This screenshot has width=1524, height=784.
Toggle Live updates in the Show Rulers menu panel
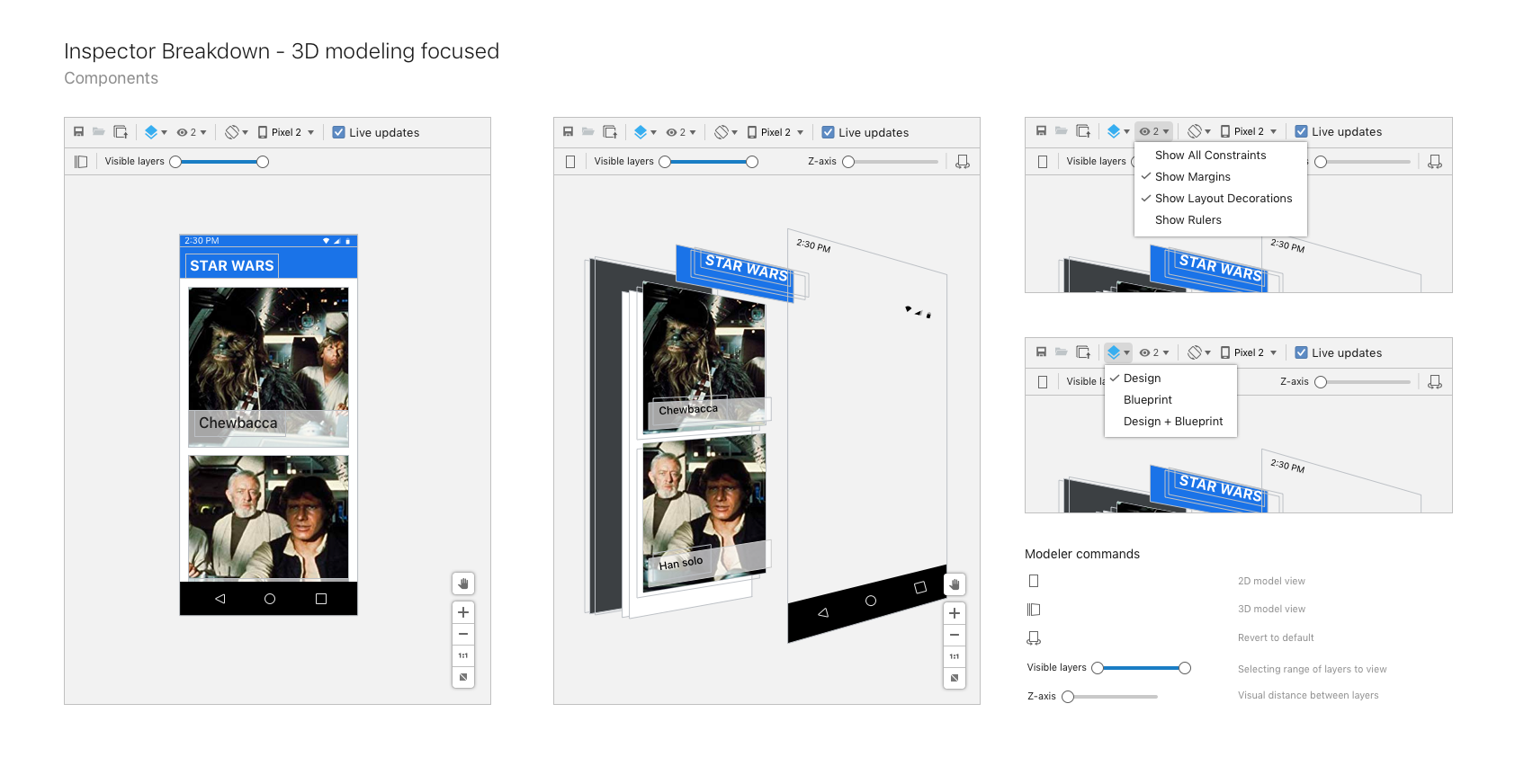point(1301,131)
